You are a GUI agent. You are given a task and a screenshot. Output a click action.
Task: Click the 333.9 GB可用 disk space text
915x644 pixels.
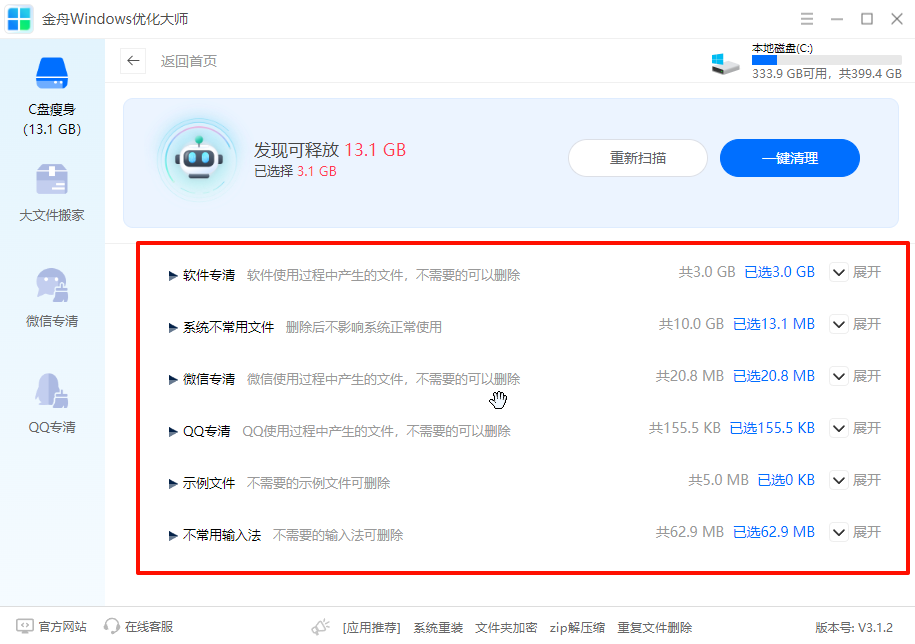point(790,74)
